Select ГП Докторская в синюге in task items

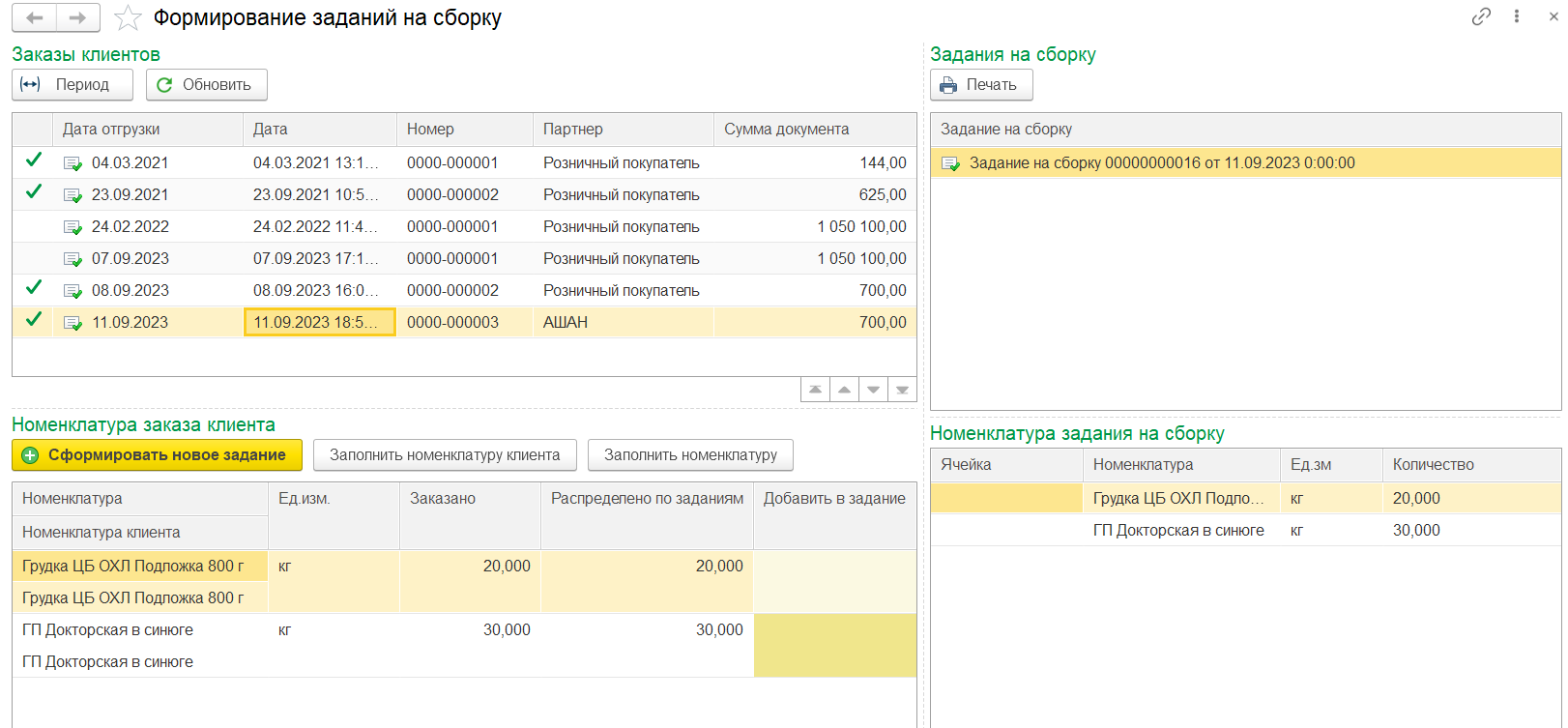1181,530
